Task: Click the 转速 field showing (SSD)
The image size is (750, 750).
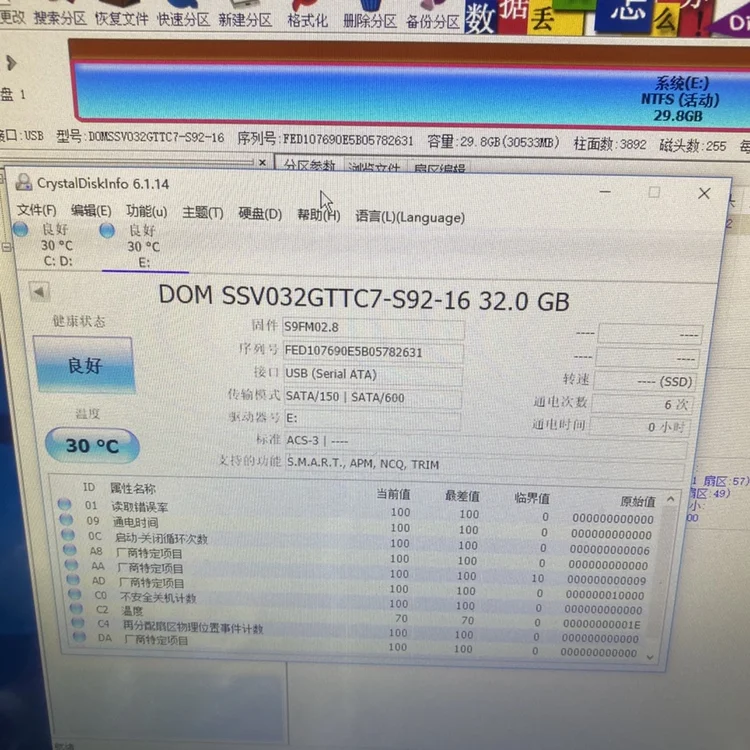Action: [x=644, y=381]
